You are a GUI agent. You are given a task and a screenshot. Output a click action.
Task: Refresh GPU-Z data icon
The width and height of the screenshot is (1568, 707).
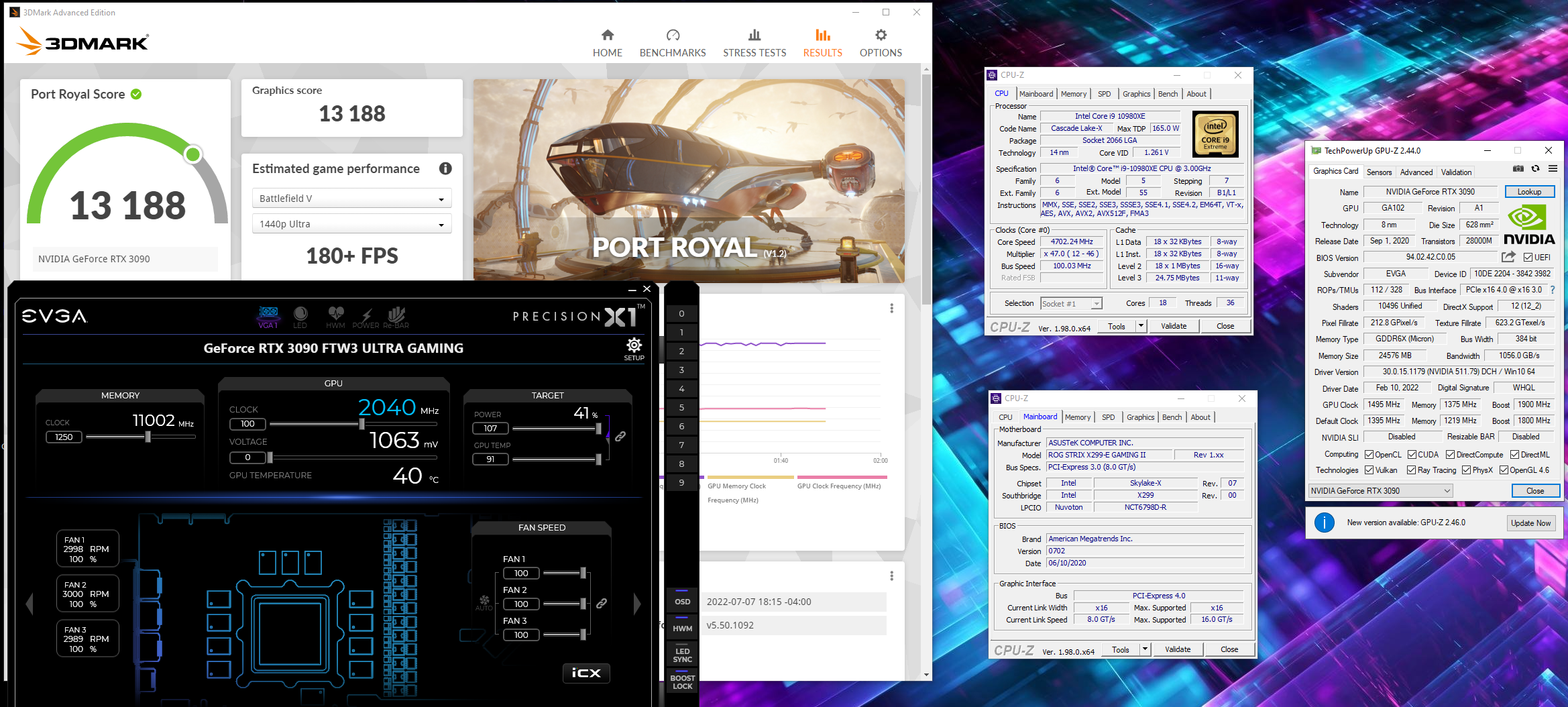pyautogui.click(x=1535, y=168)
